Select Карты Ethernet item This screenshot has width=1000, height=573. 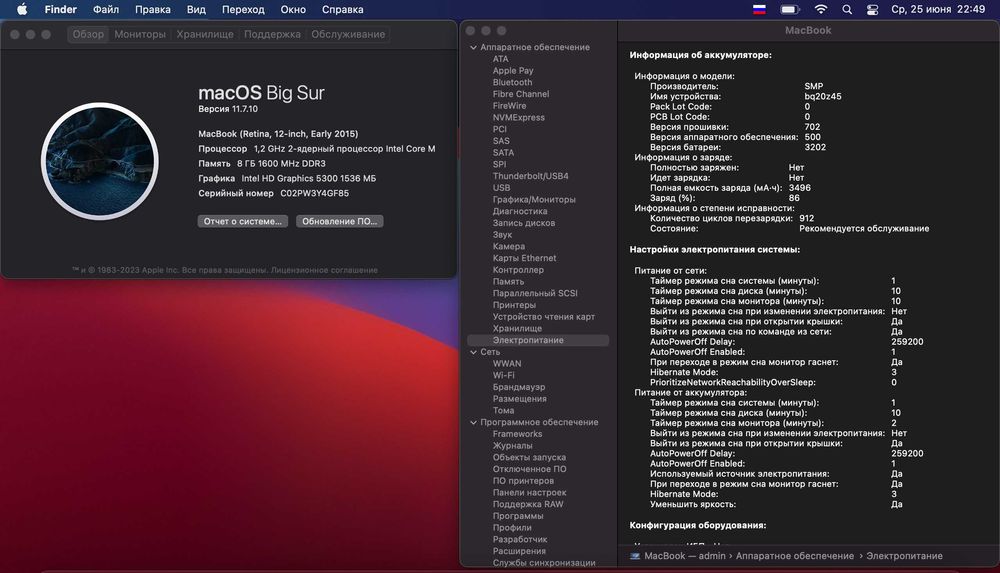[524, 258]
